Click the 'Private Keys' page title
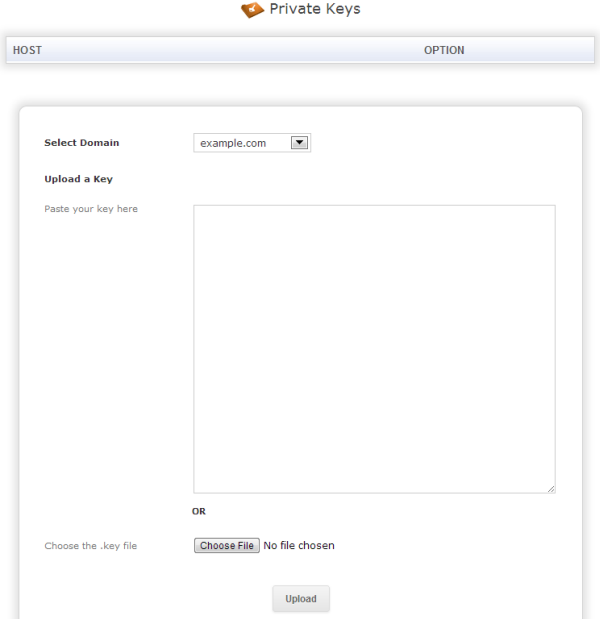600x619 pixels. pos(315,9)
